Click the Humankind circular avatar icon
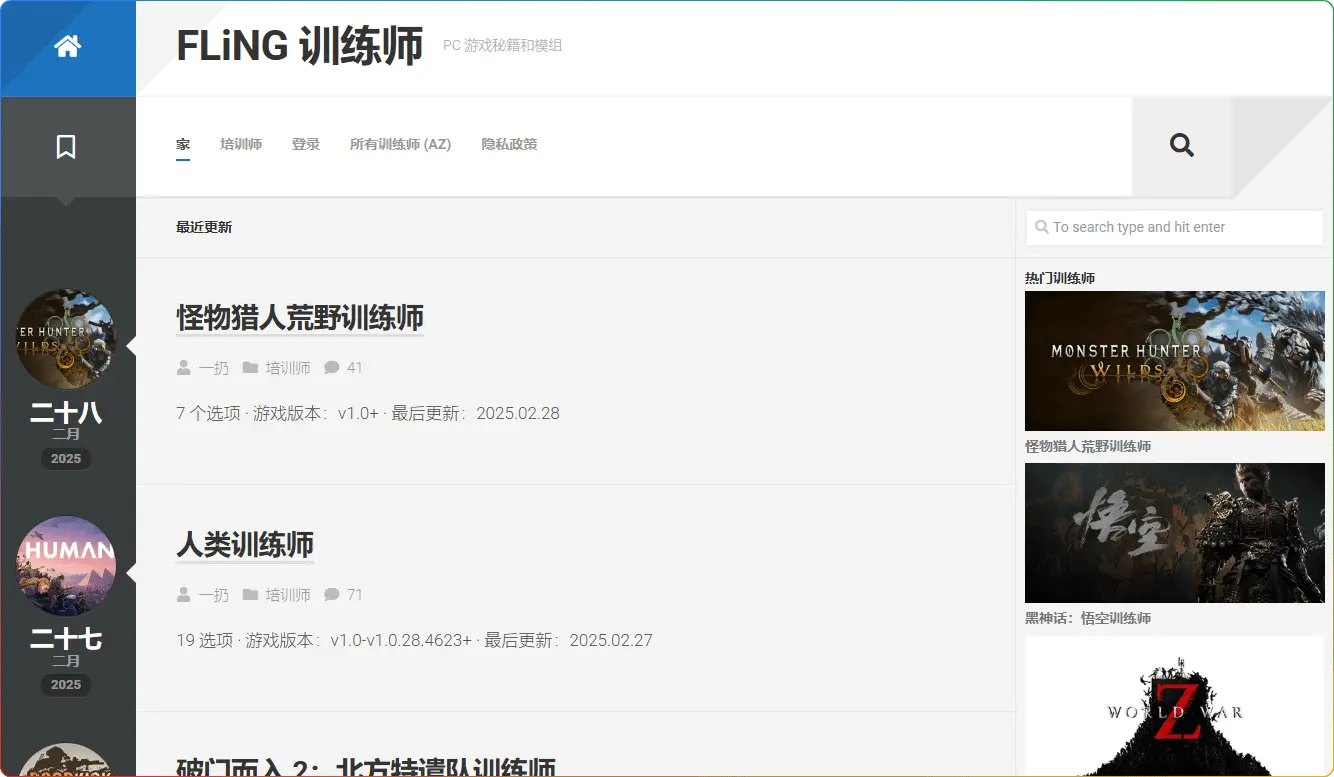Image resolution: width=1334 pixels, height=777 pixels. point(66,566)
